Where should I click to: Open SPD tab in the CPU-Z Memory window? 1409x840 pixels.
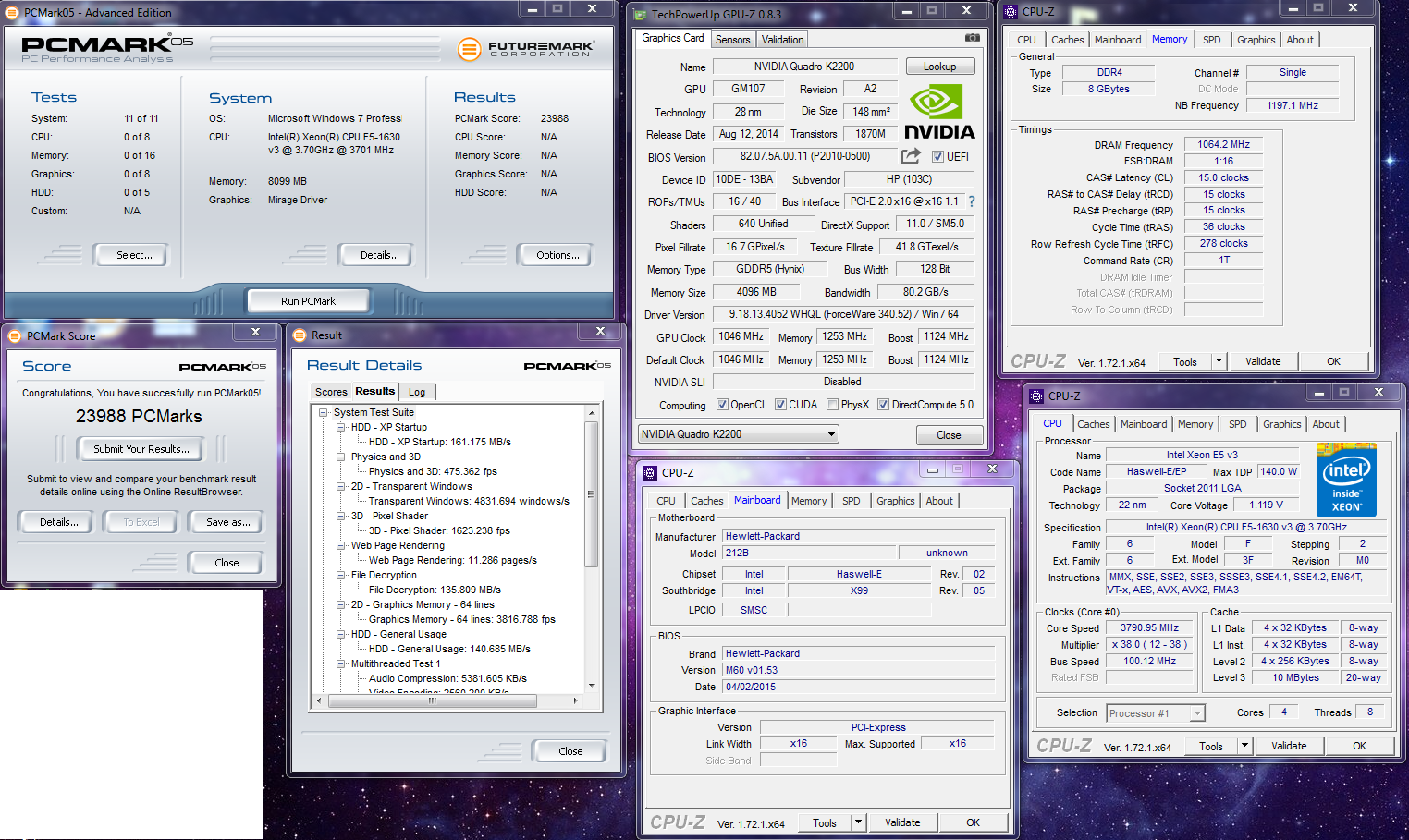[x=1211, y=40]
